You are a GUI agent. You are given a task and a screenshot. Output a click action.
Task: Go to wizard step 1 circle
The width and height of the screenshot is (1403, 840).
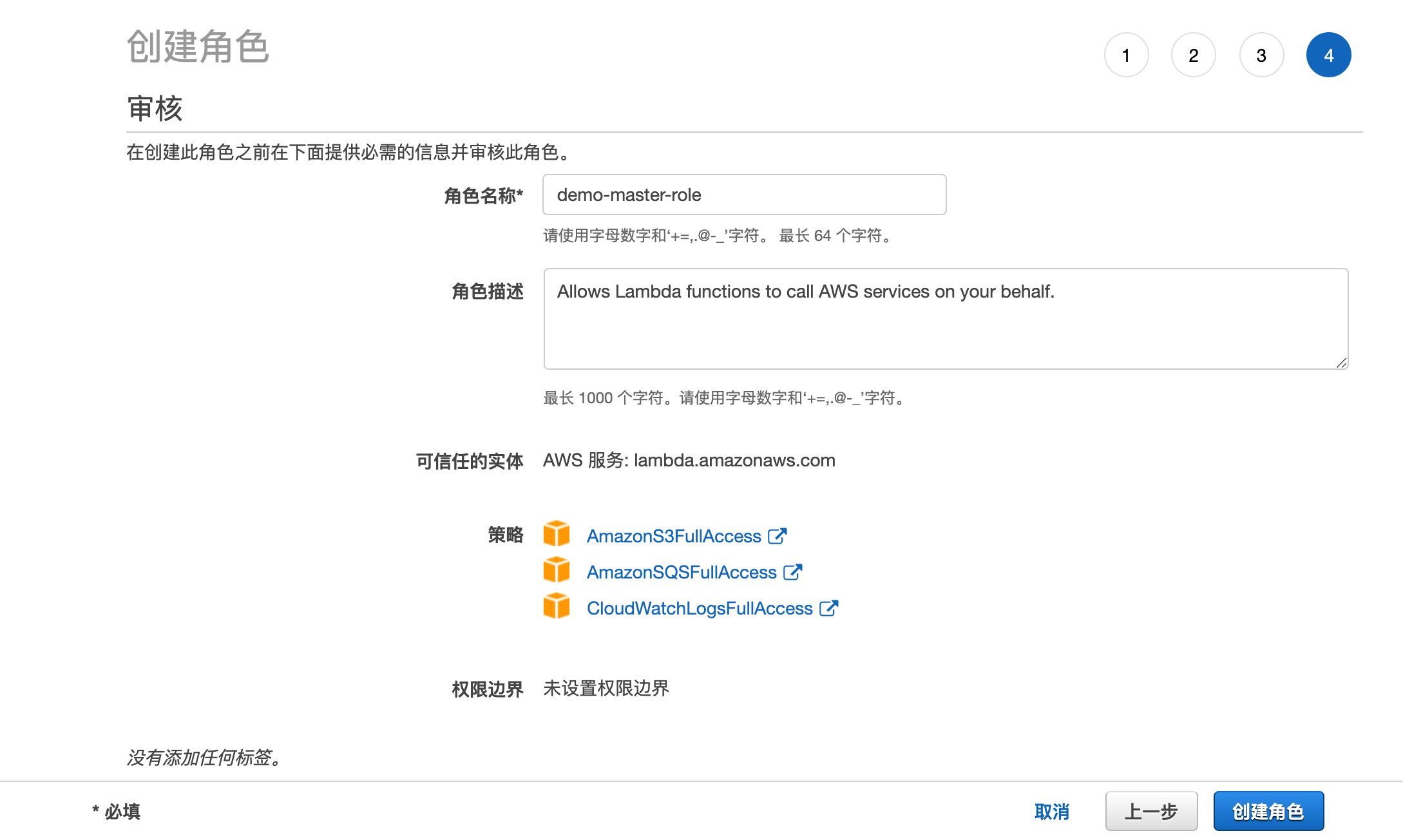(1126, 55)
